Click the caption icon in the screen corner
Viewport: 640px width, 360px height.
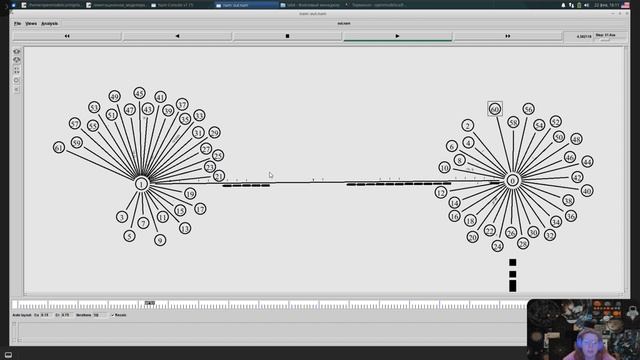tap(8, 355)
